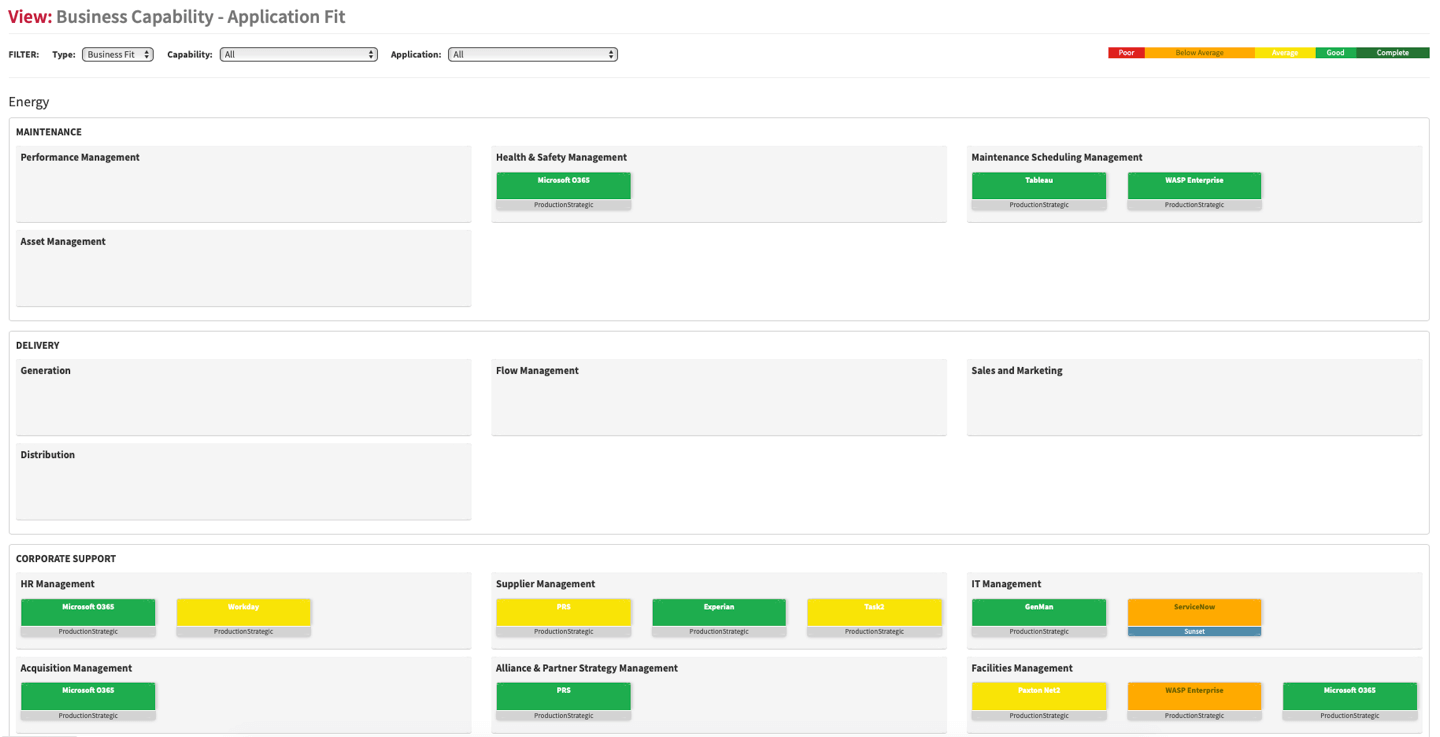Viewport: 1440px width, 737px height.
Task: Click the page title Business Capability - Application Fit
Action: pyautogui.click(x=201, y=17)
